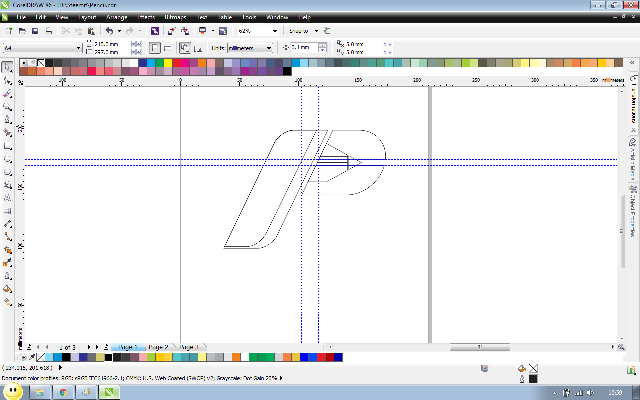The height and width of the screenshot is (400, 640).
Task: Select the Pick tool in the toolbox
Action: pyautogui.click(x=8, y=67)
